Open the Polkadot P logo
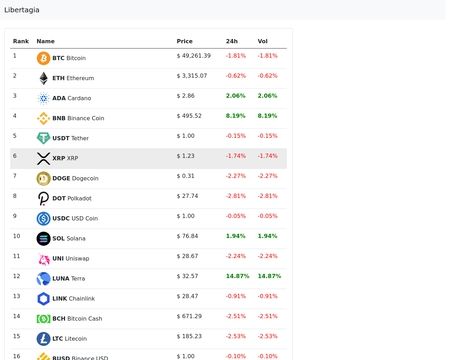Screen dimensions: 450x360 click(x=43, y=198)
